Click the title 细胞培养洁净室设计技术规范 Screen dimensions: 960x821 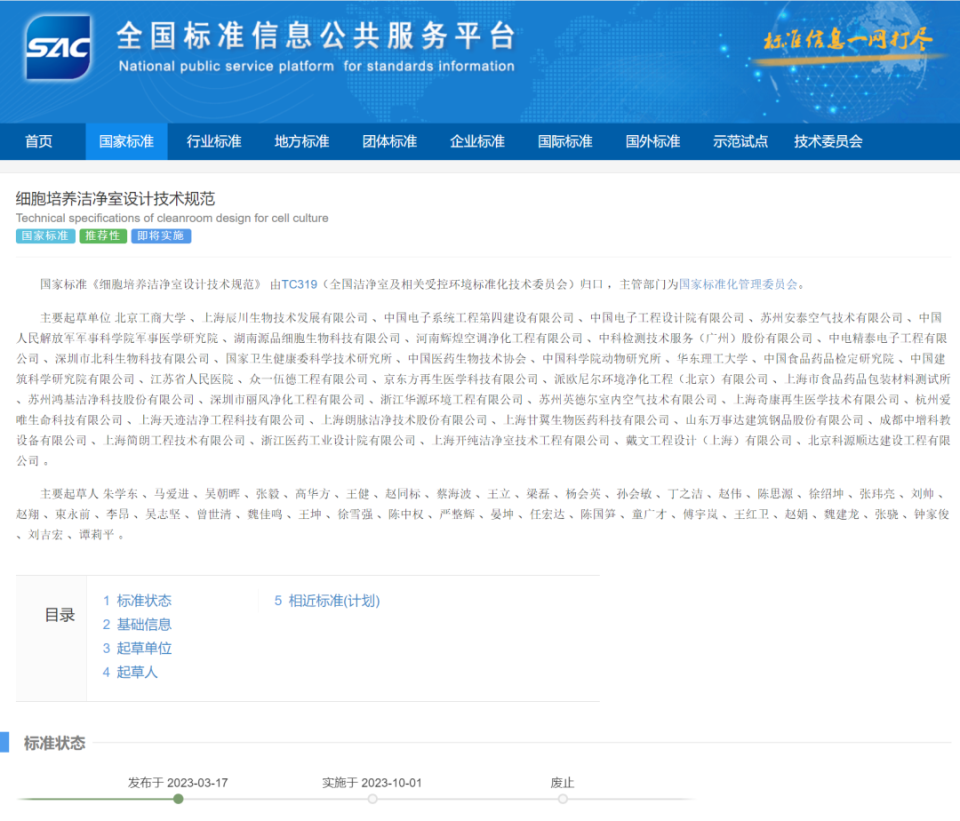[115, 198]
